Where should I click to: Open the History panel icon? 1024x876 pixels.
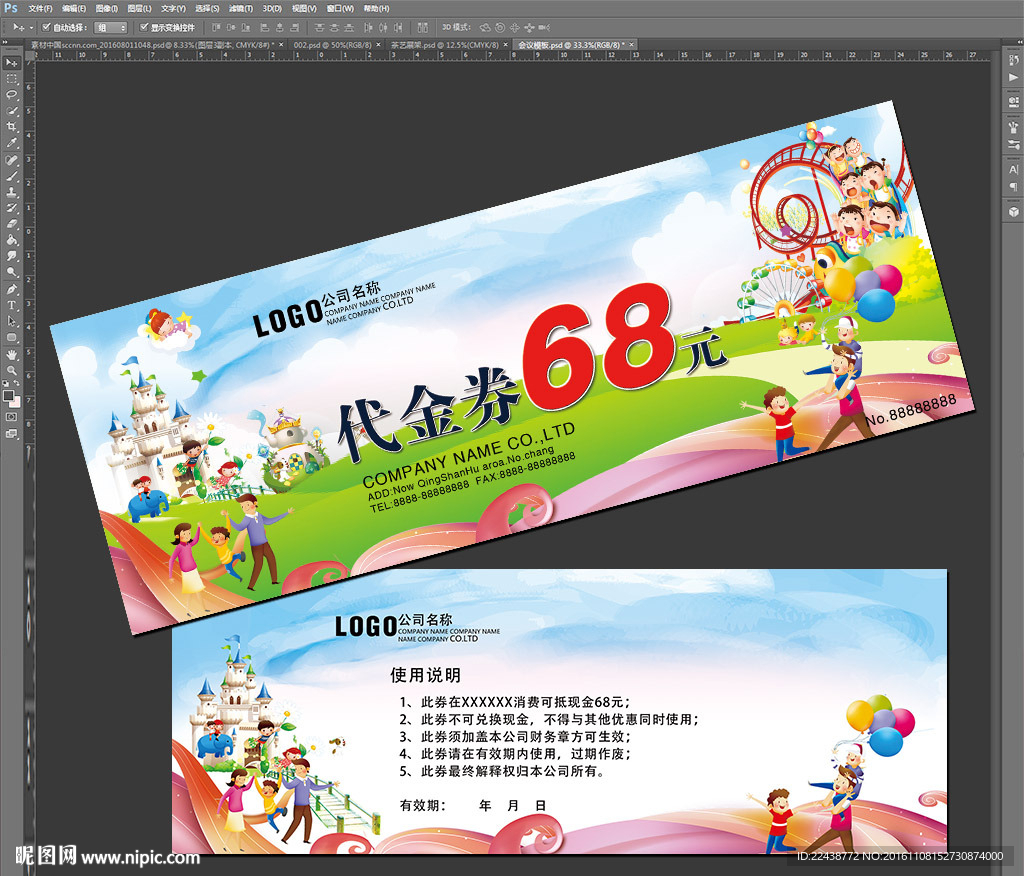(x=1014, y=61)
